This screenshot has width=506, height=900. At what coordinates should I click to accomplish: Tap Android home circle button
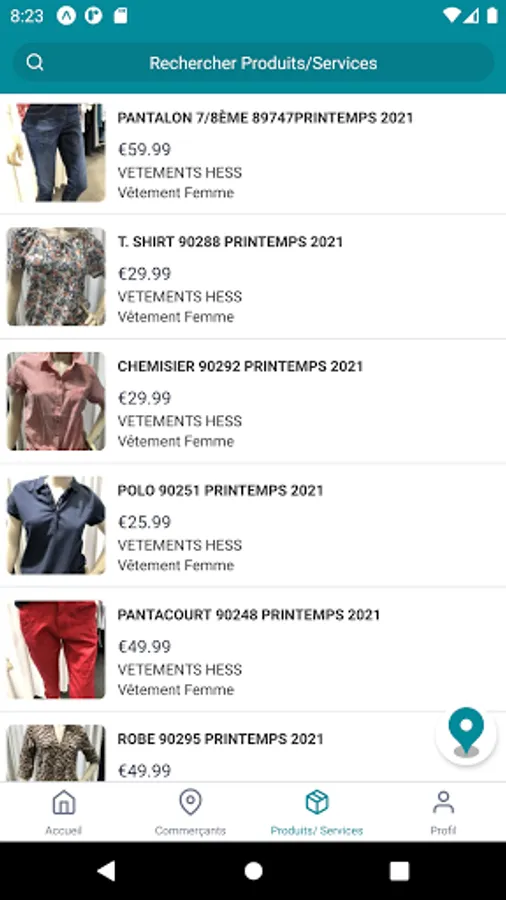click(253, 871)
